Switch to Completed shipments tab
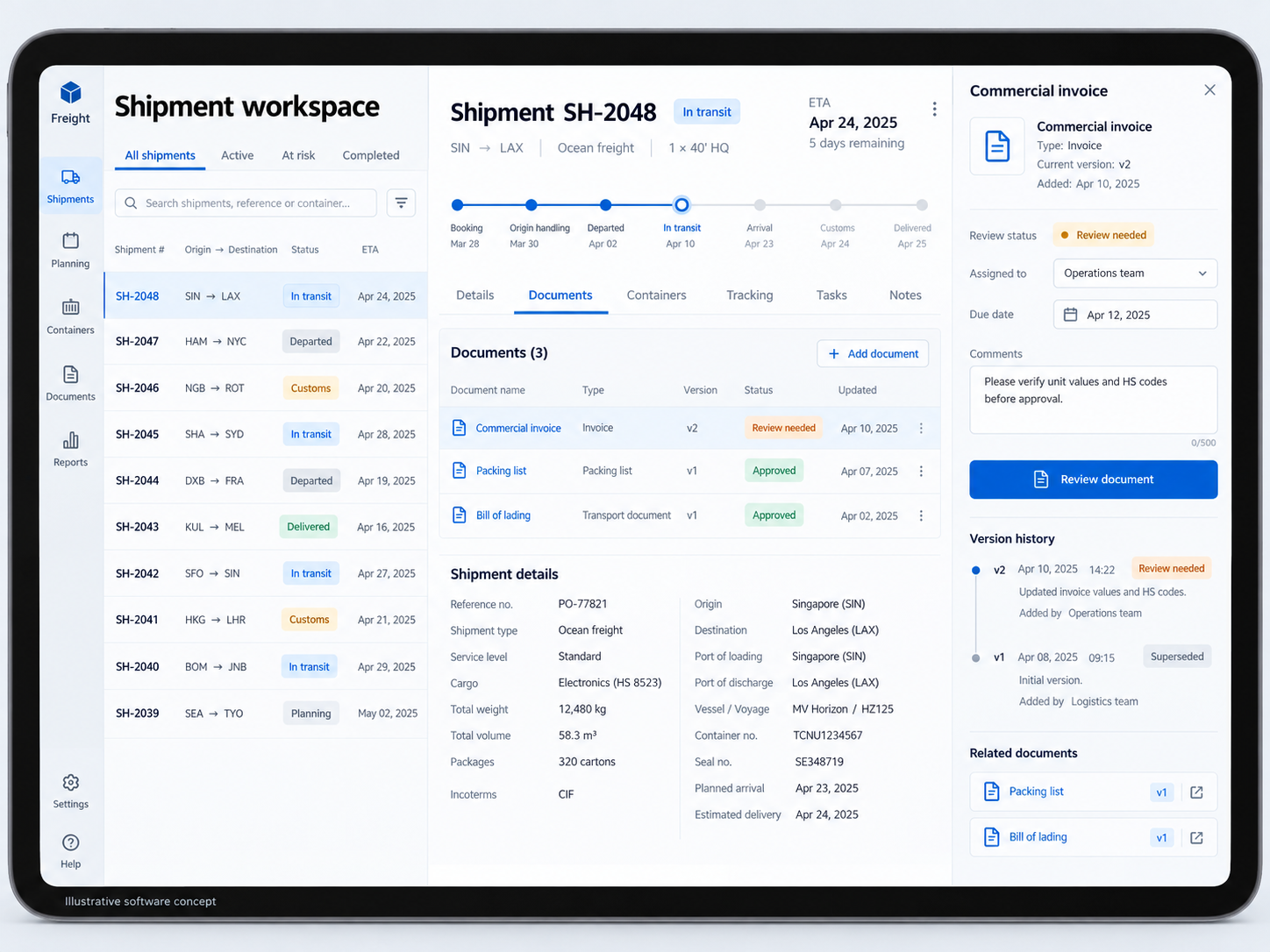Image resolution: width=1270 pixels, height=952 pixels. click(x=371, y=155)
